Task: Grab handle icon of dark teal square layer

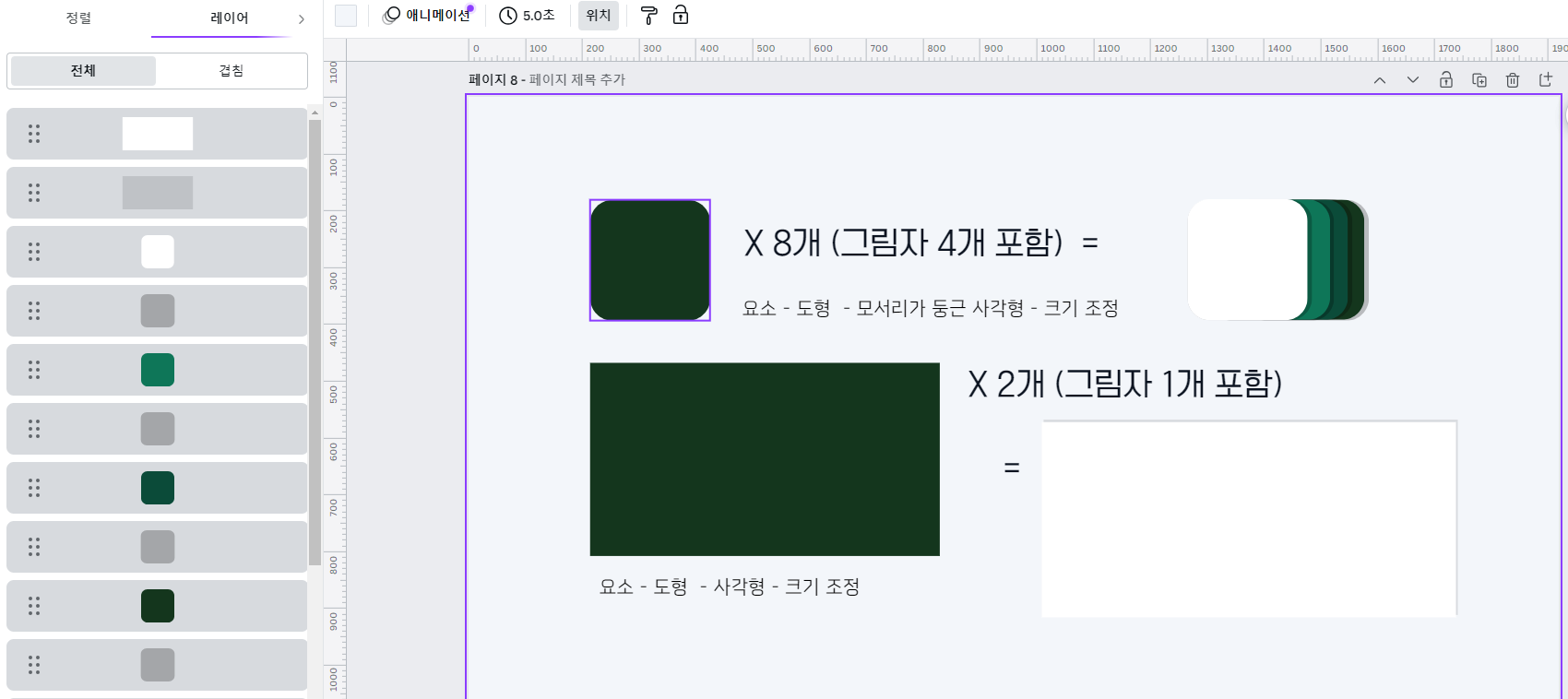Action: click(x=34, y=488)
